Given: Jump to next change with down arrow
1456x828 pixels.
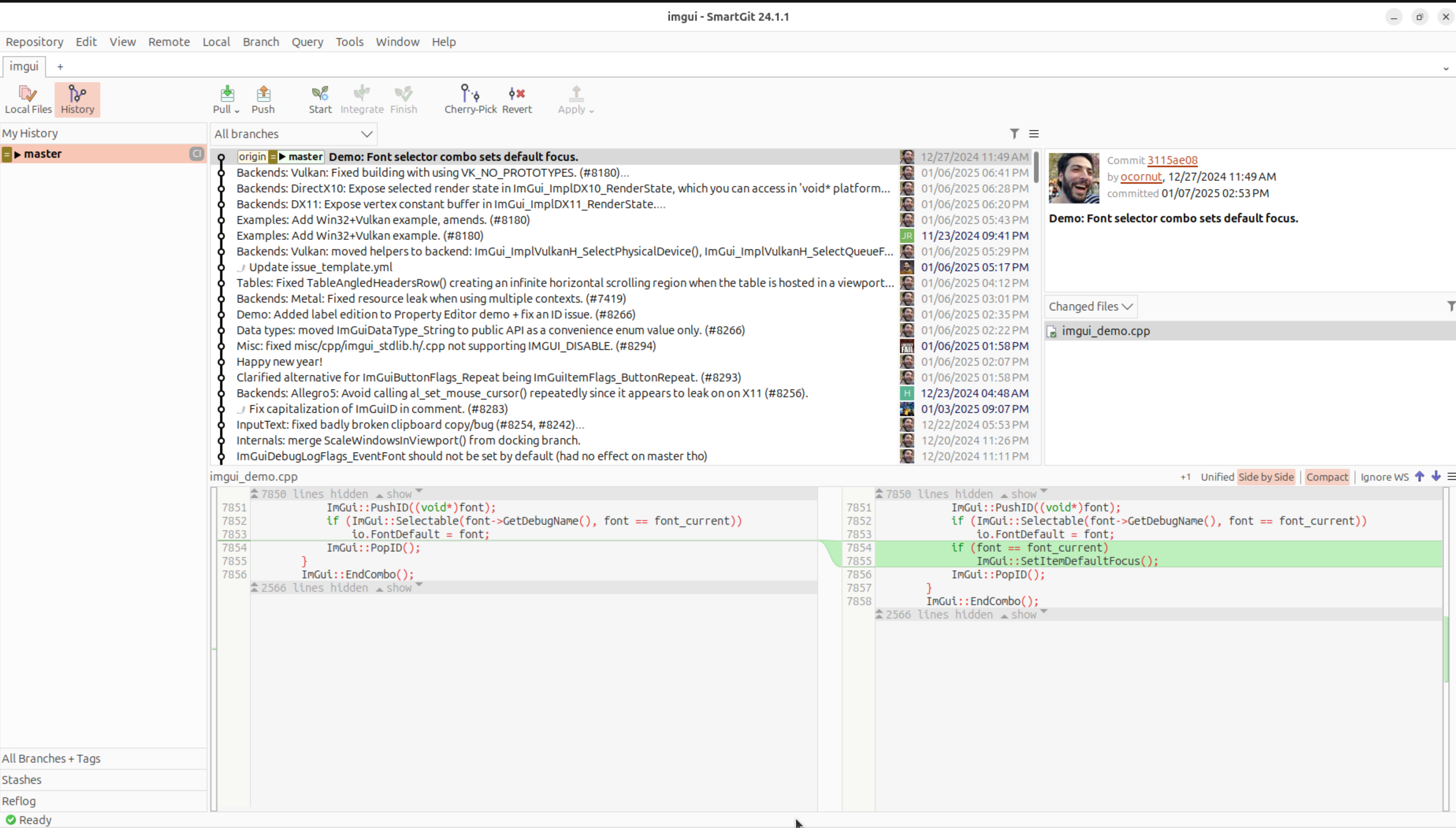Looking at the screenshot, I should (1436, 477).
